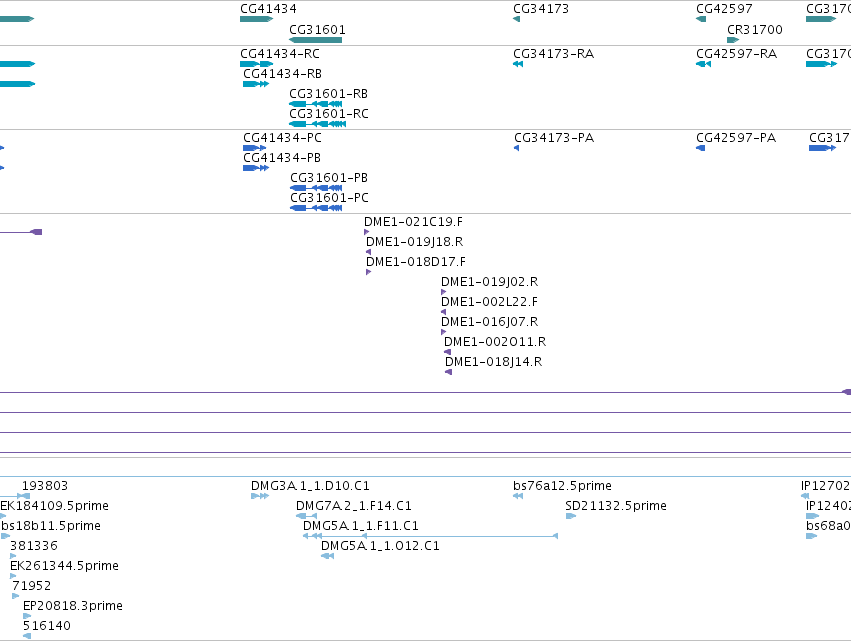Click the DMG5A.1_1.O12.C1 arrow glyph
Viewport: 851px width, 641px height.
click(327, 556)
